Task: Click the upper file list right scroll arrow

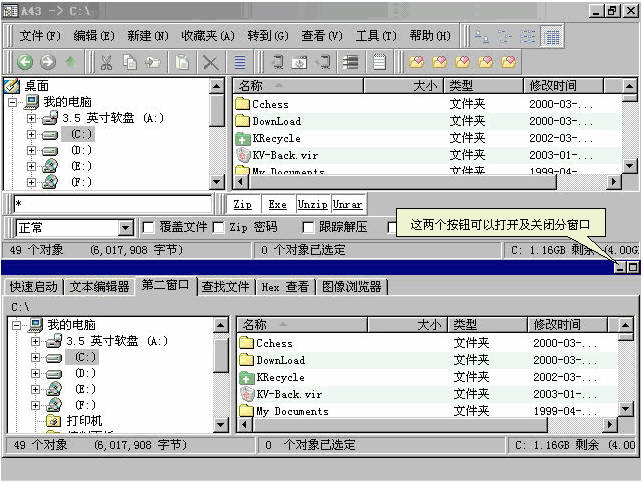Action: pos(613,181)
